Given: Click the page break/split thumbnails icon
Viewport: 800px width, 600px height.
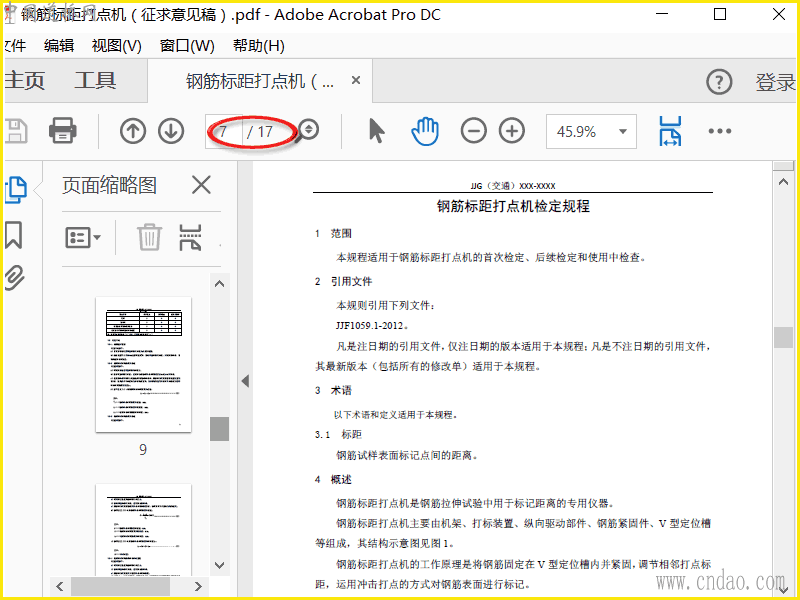Looking at the screenshot, I should (190, 237).
